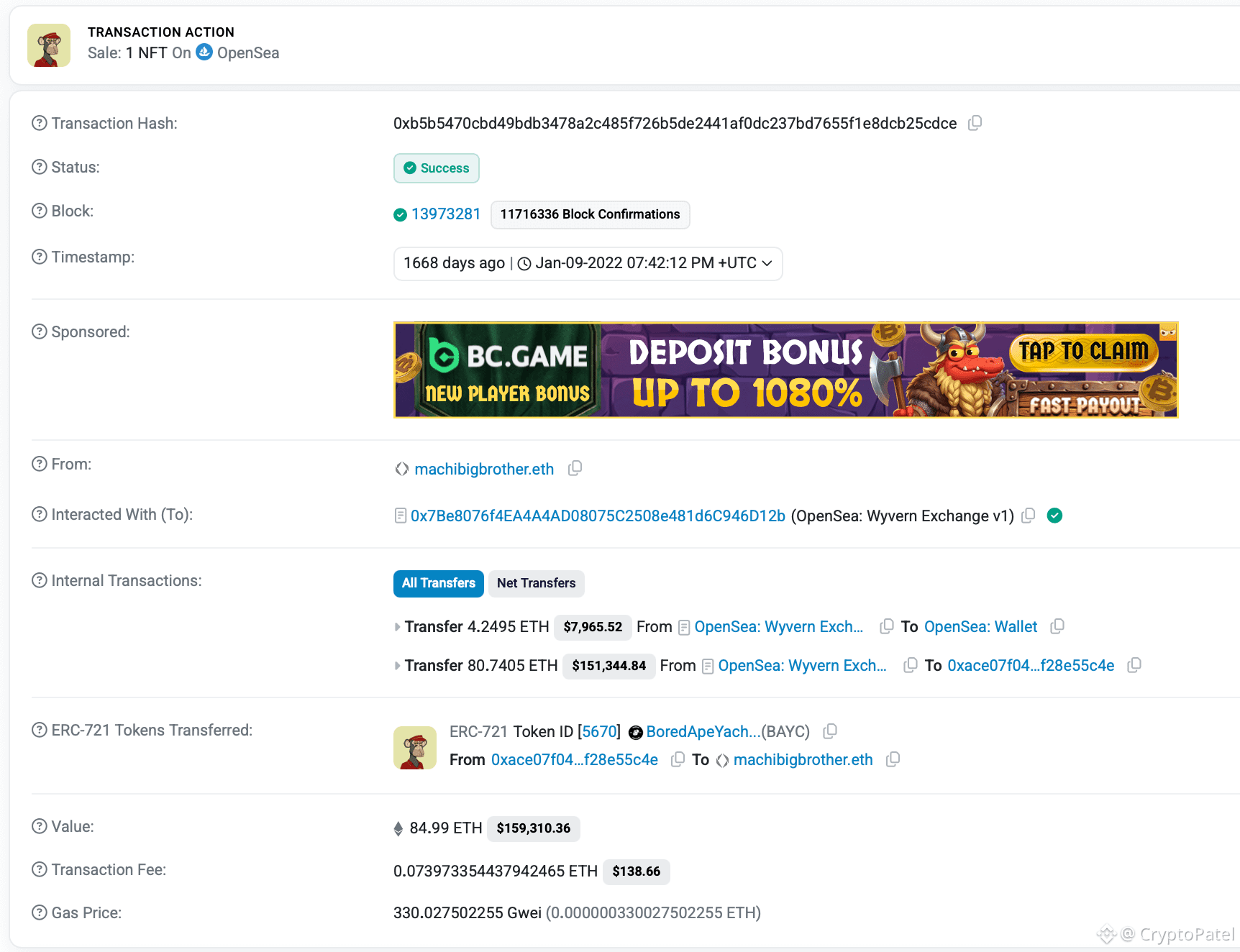The height and width of the screenshot is (952, 1240).
Task: Open ERC-721 To address machibigbrother.eth
Action: pyautogui.click(x=803, y=759)
